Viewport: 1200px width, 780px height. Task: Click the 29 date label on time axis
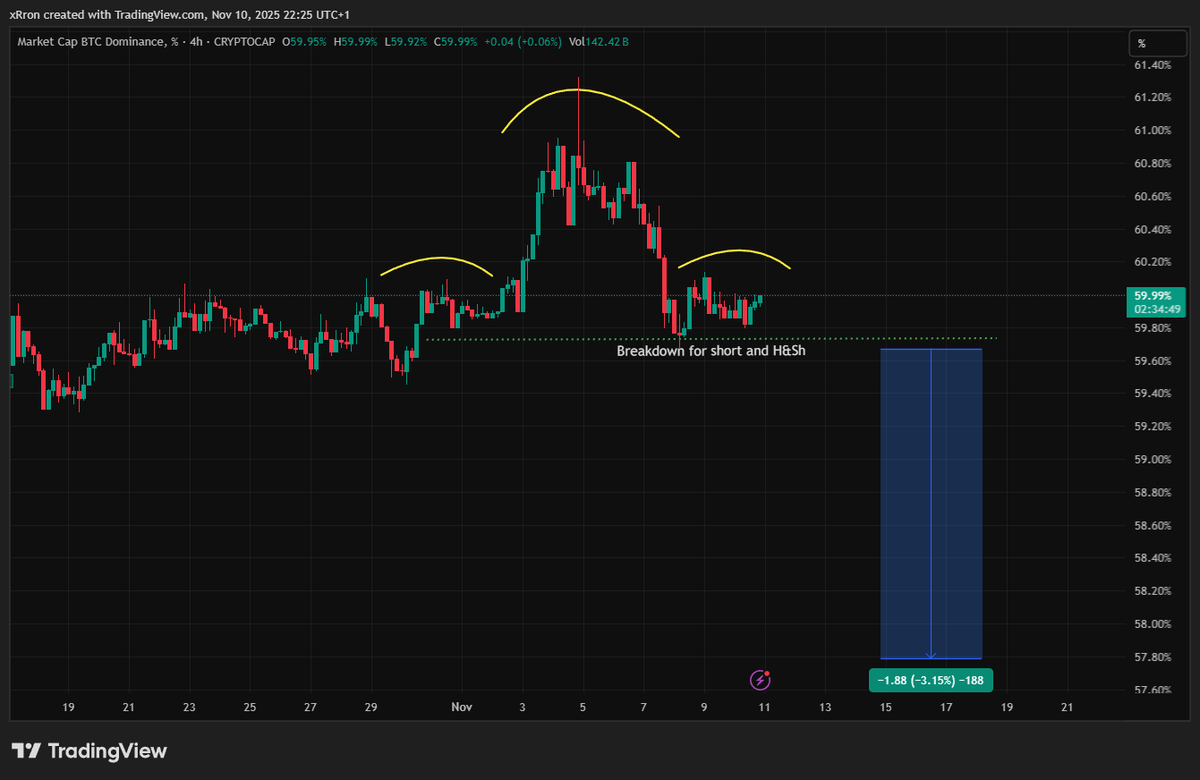tap(370, 707)
